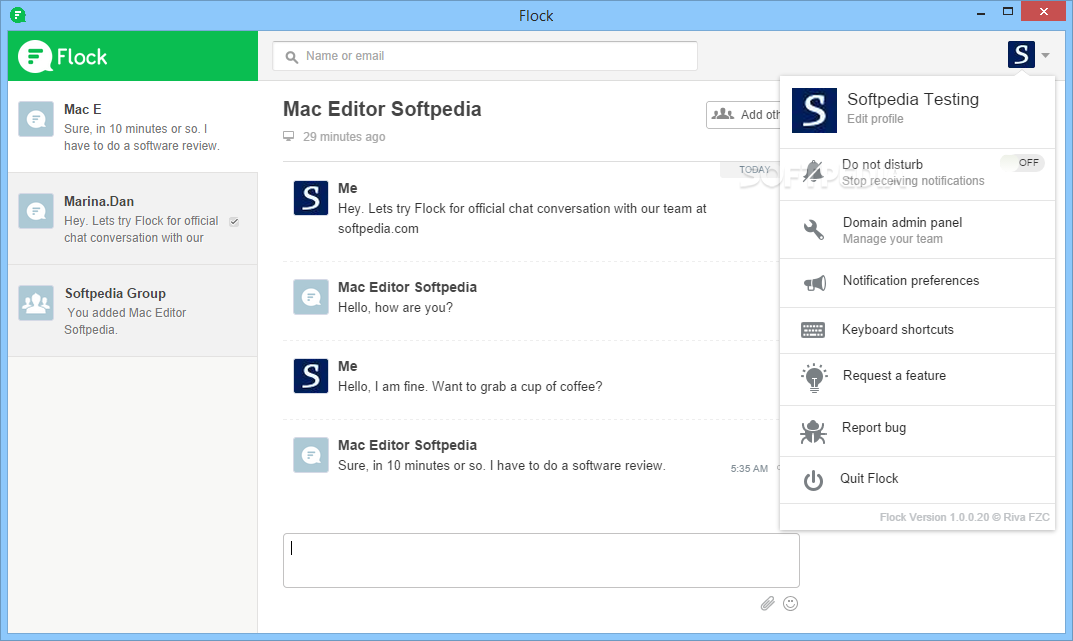This screenshot has width=1073, height=641.
Task: Click the S avatar in top-right header
Action: point(1021,55)
